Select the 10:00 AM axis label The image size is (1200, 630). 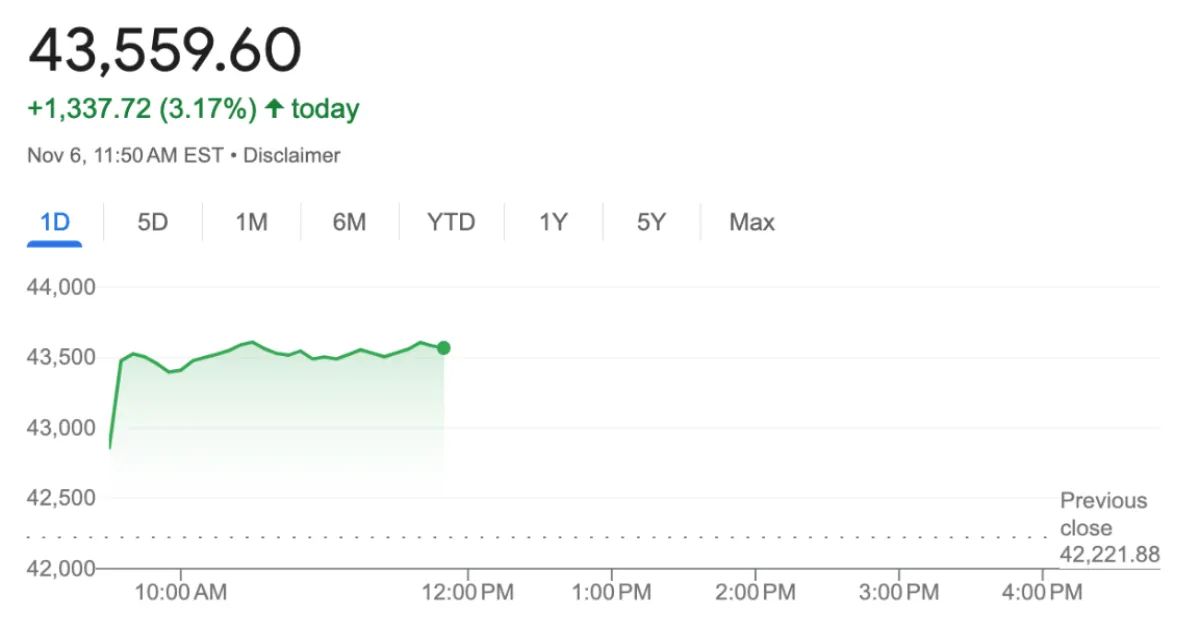(x=182, y=592)
